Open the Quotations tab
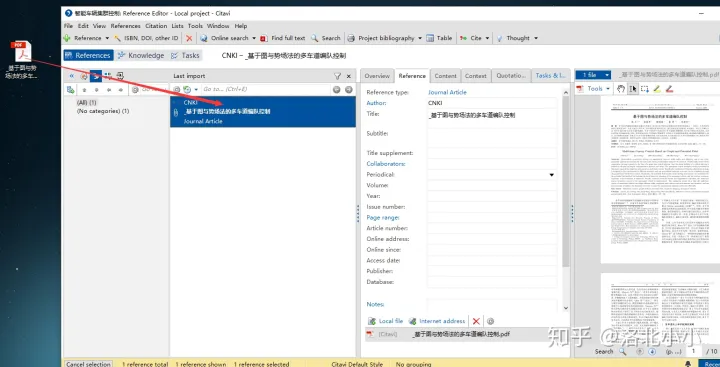720x367 pixels. 511,76
